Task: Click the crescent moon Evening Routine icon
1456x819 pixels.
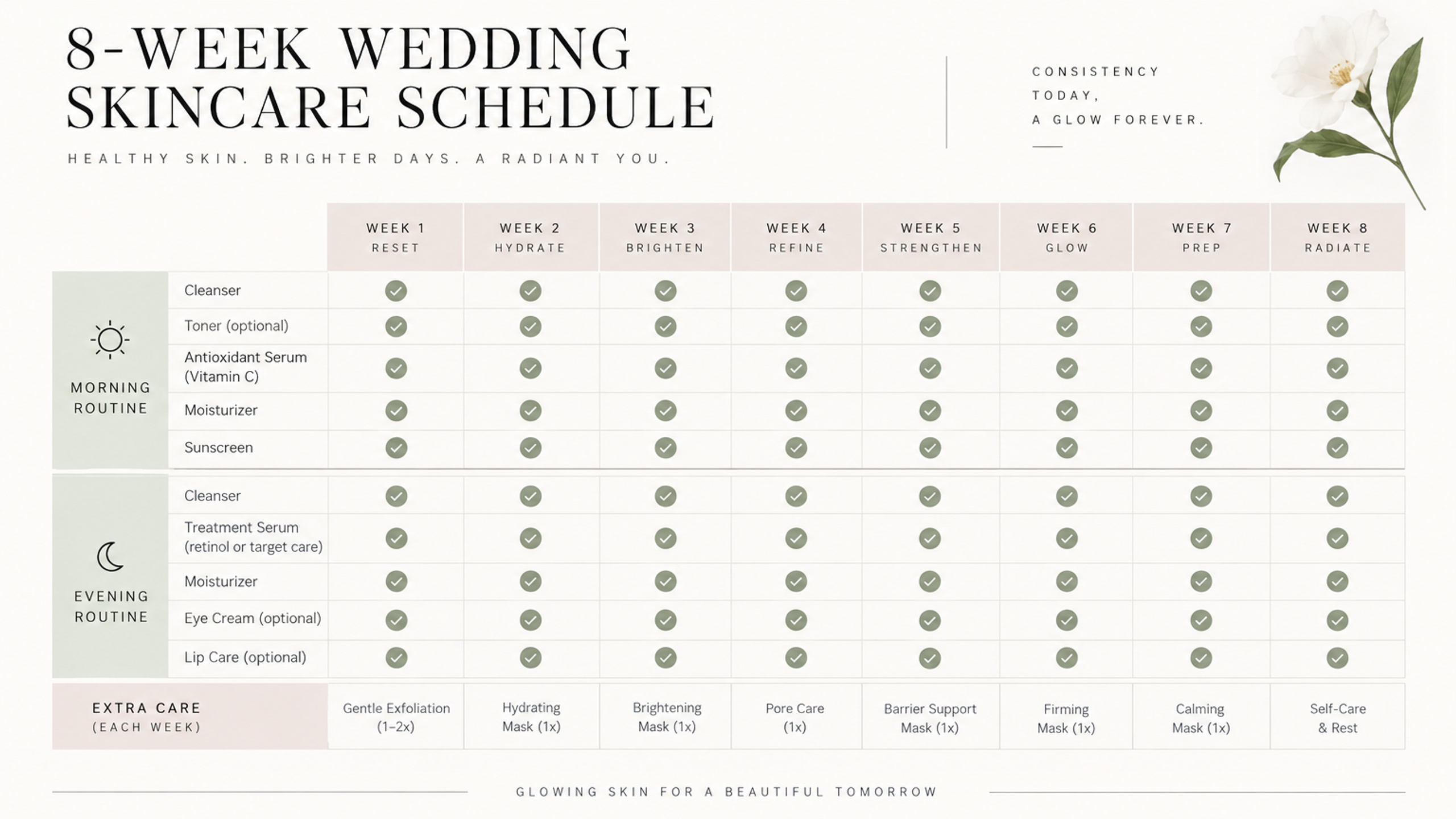Action: coord(110,556)
